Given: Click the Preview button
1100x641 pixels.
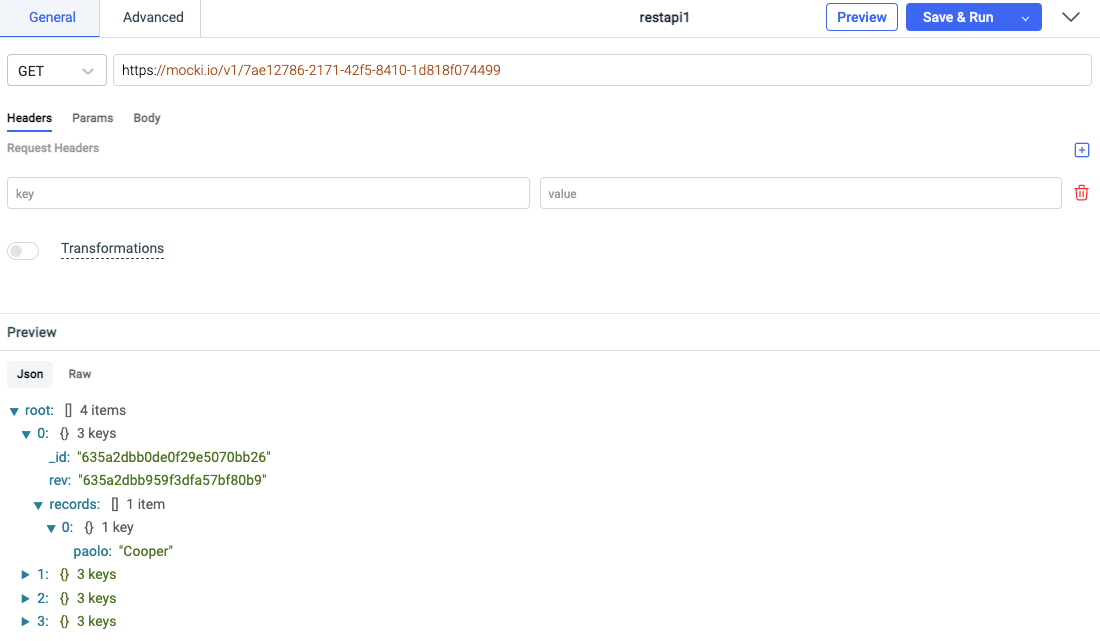Looking at the screenshot, I should pyautogui.click(x=861, y=17).
